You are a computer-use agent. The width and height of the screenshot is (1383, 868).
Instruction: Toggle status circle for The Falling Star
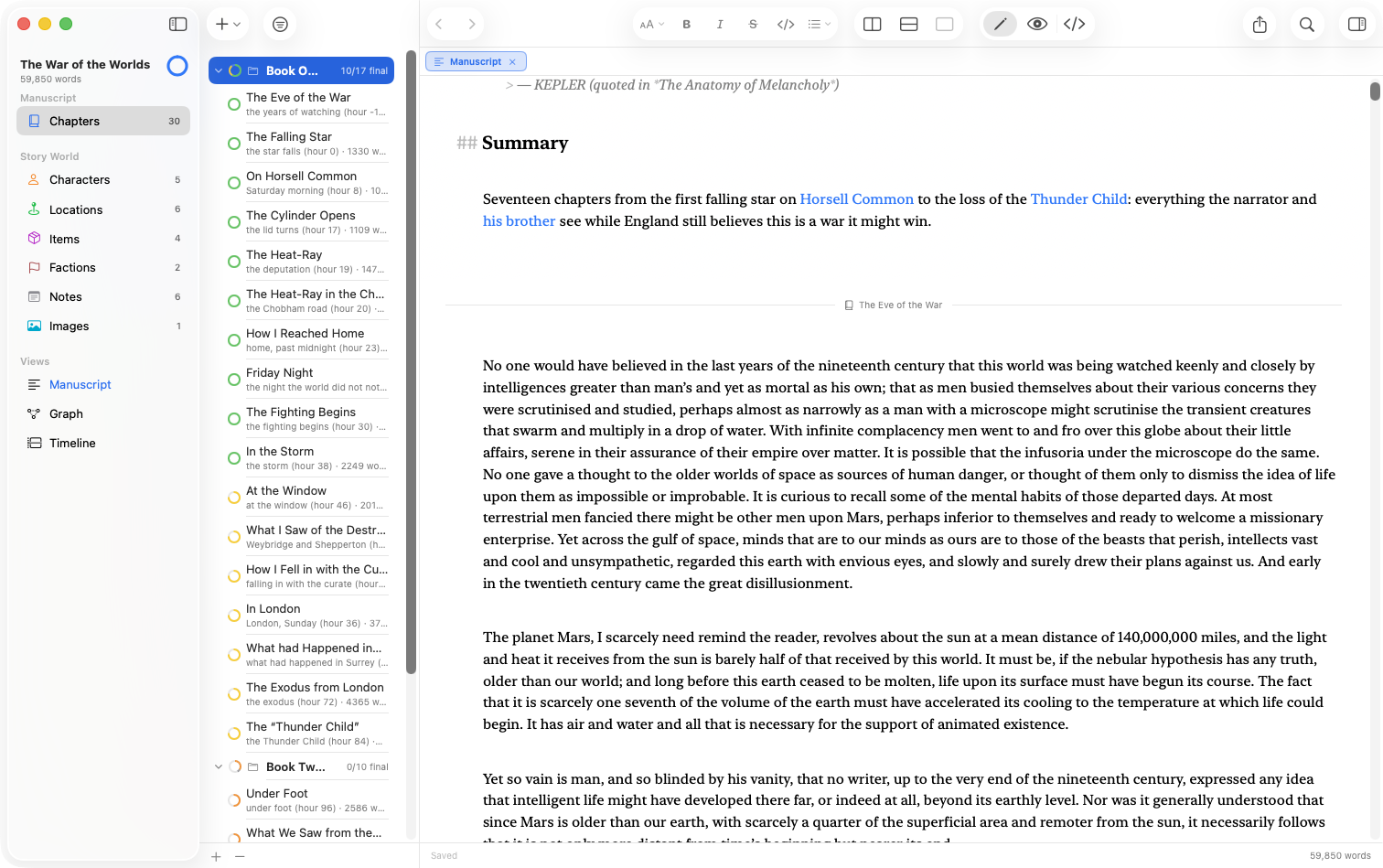(234, 144)
